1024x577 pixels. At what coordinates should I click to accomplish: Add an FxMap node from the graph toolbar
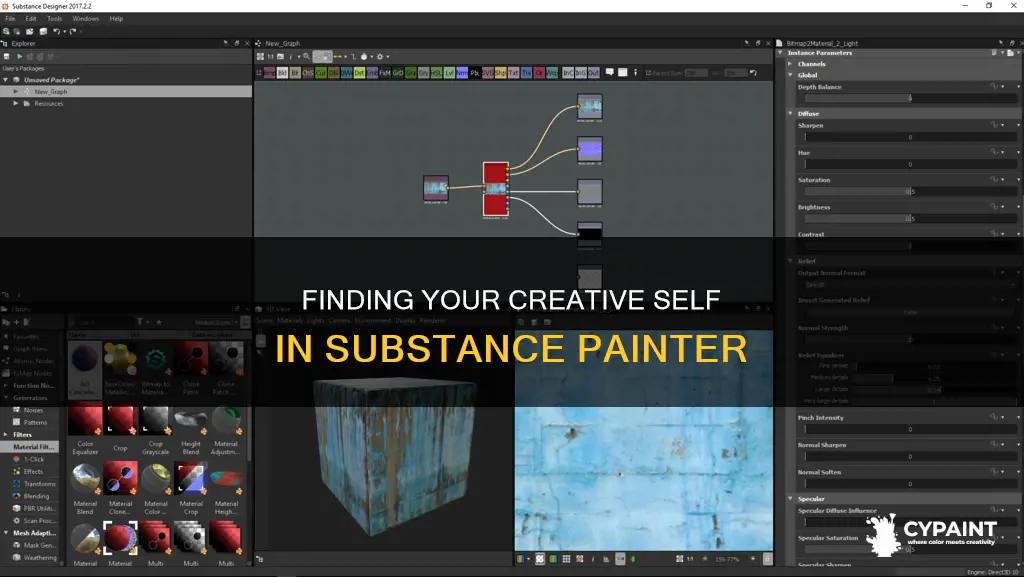pyautogui.click(x=385, y=73)
